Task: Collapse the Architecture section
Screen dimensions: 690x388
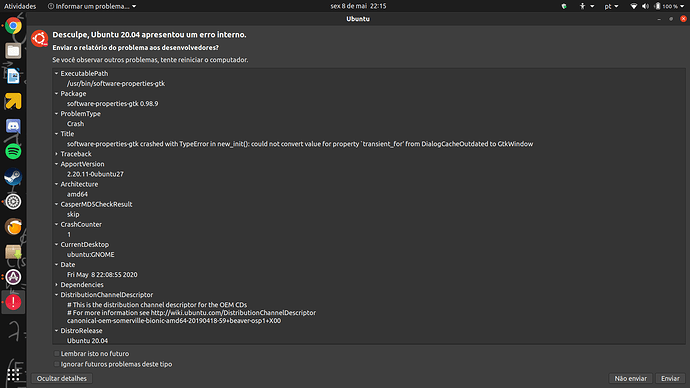Action: [x=56, y=184]
